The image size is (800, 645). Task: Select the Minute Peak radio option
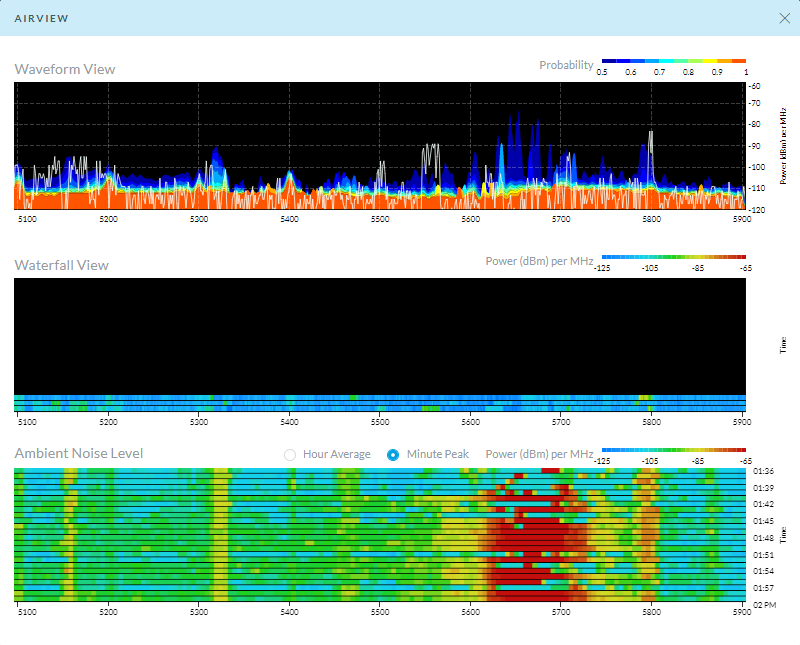pos(393,454)
